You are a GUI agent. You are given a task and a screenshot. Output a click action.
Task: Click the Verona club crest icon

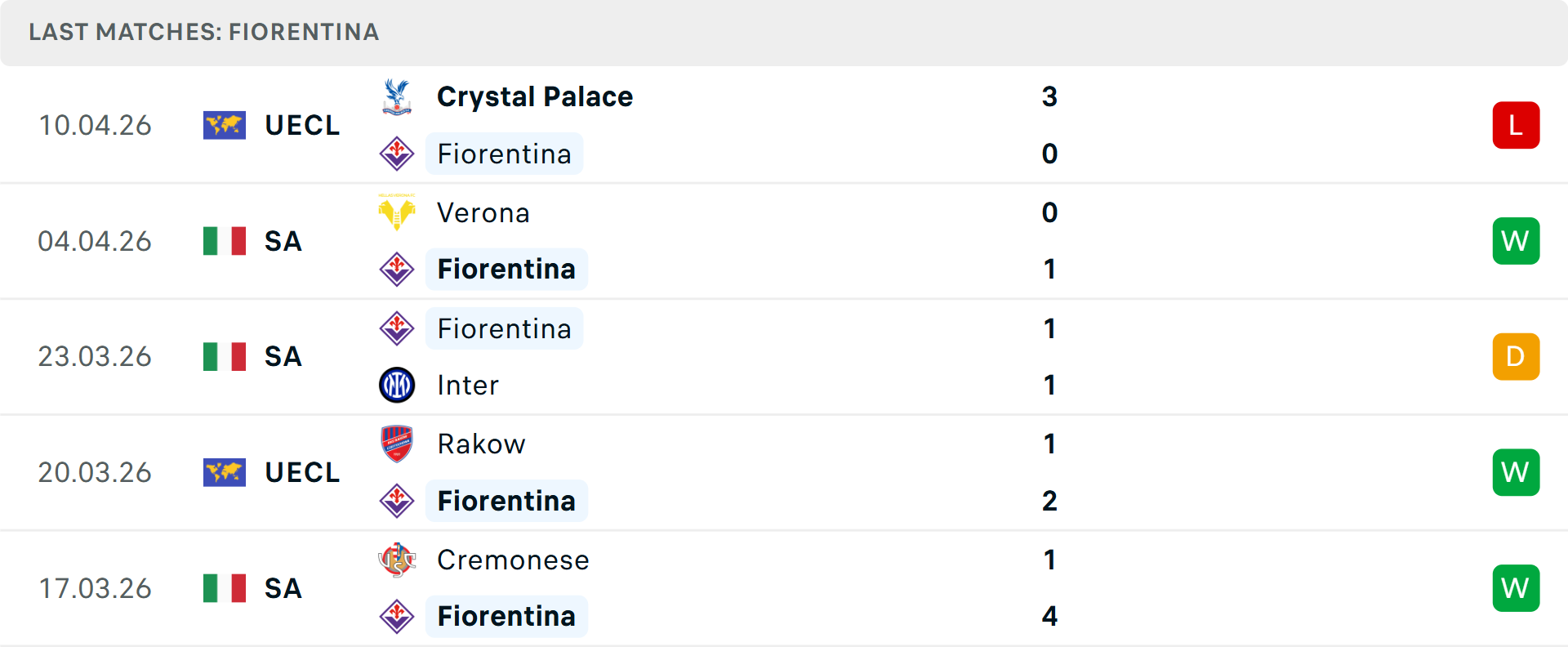[x=397, y=212]
